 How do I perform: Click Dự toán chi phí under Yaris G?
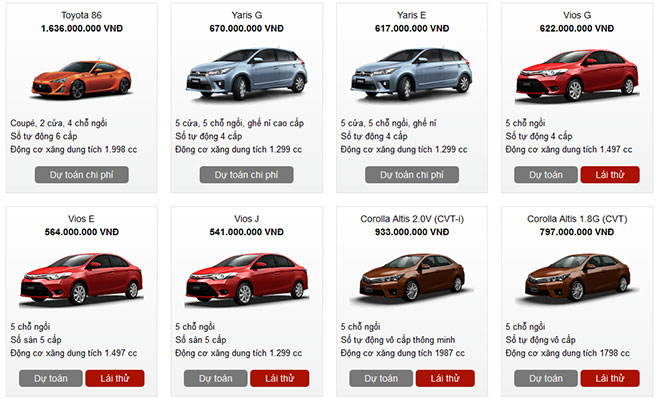tap(247, 175)
